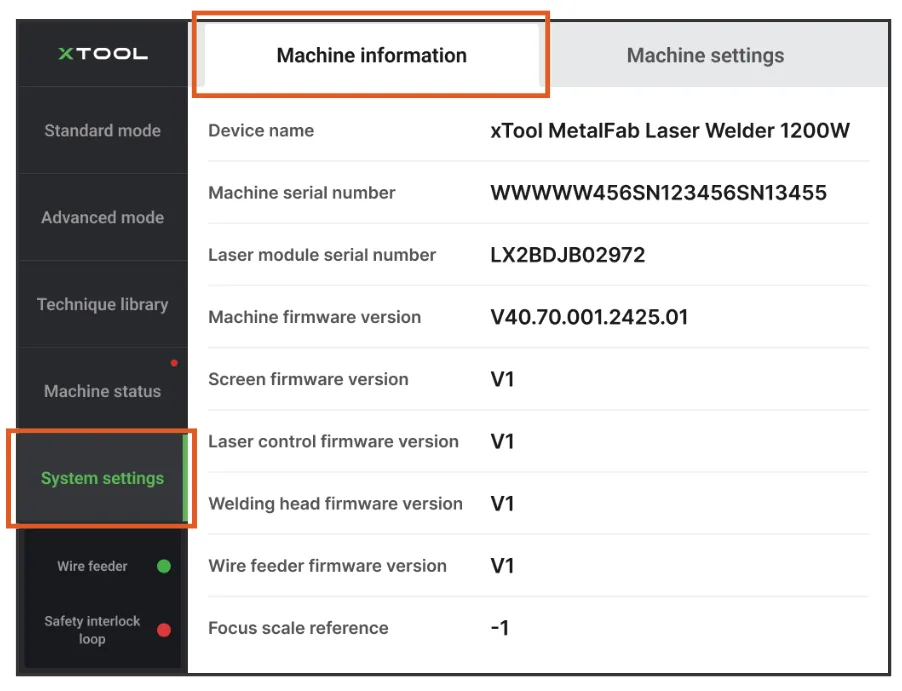Click the machine serial number value
The width and height of the screenshot is (902, 691).
658,193
